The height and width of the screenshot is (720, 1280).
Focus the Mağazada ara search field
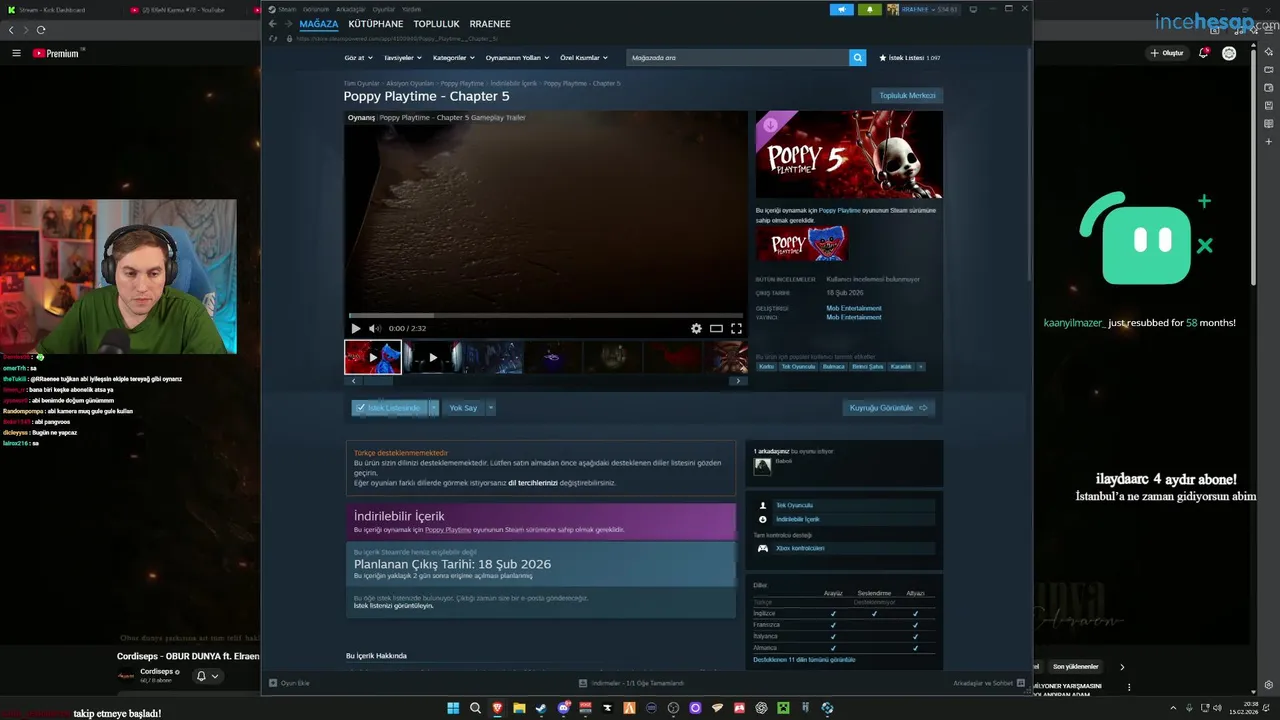[738, 58]
